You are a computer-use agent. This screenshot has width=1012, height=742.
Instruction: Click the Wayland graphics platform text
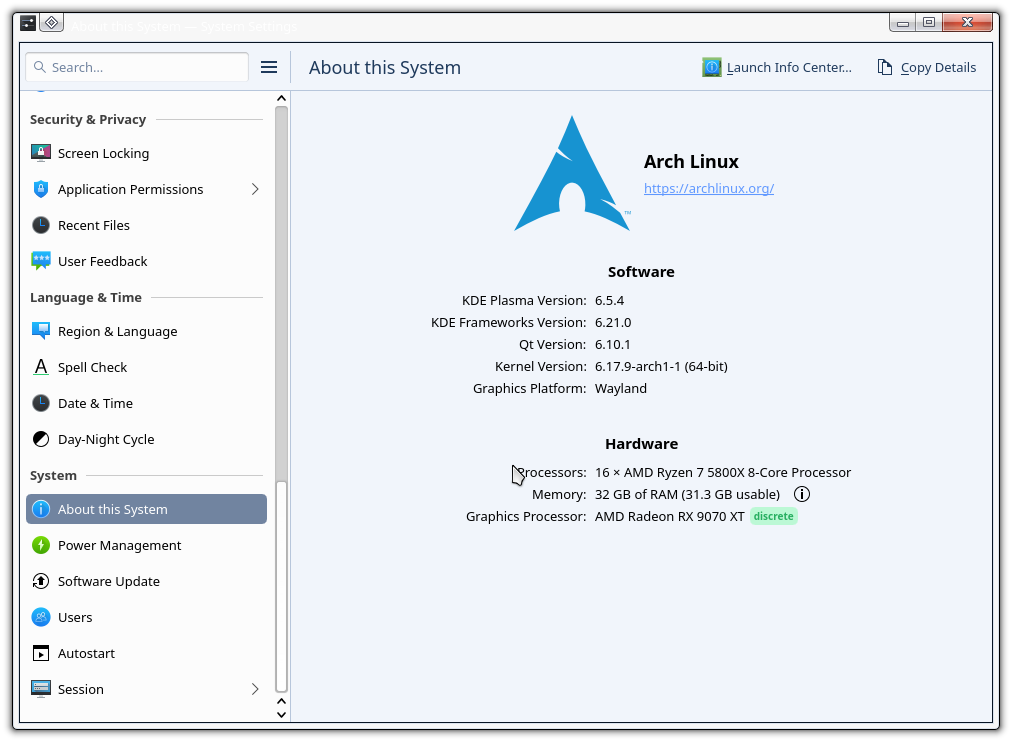620,388
